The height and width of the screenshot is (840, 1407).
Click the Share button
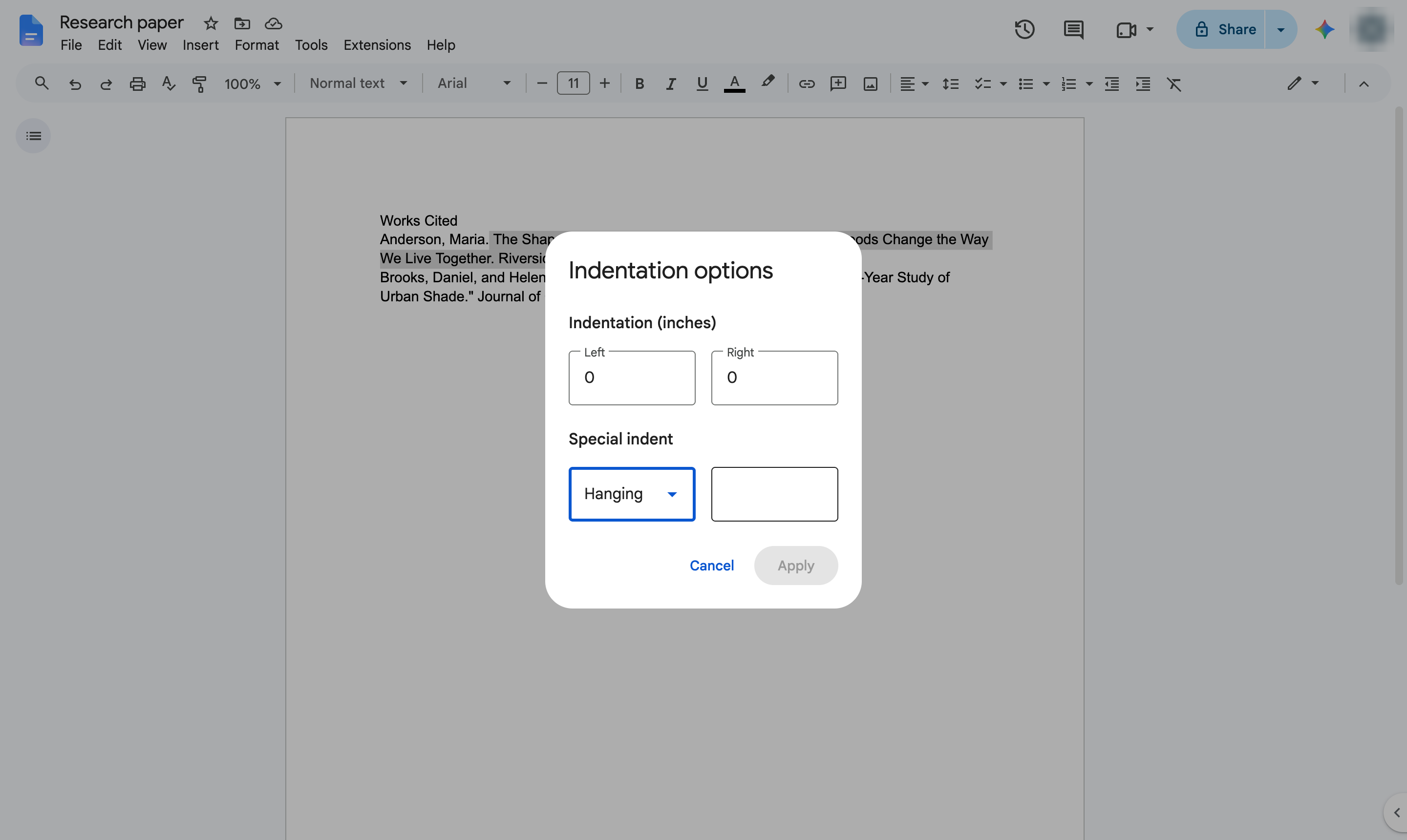[1220, 29]
